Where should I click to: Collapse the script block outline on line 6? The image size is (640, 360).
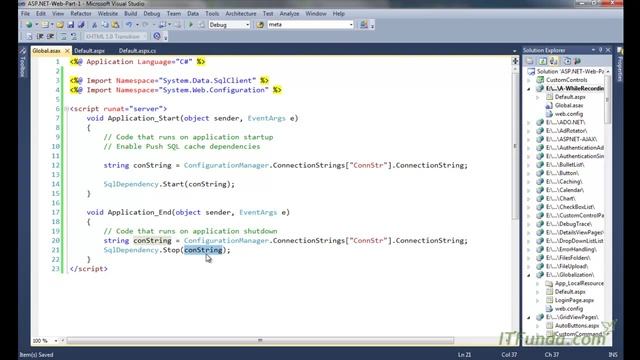(66, 109)
